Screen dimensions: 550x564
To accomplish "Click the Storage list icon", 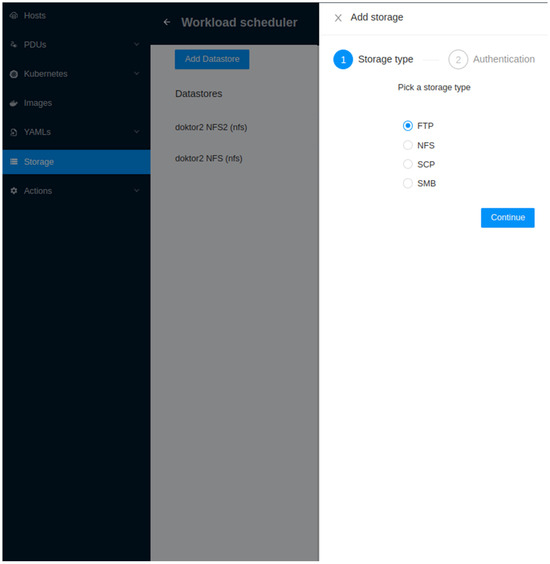I will coord(14,162).
